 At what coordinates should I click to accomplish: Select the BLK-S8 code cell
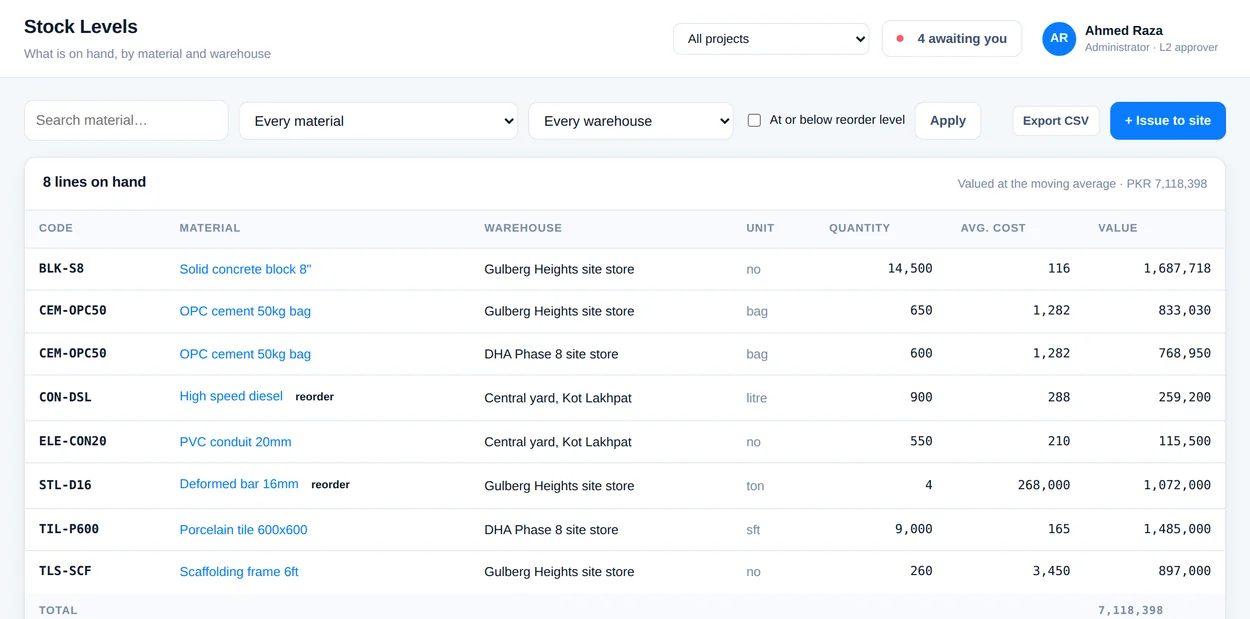pyautogui.click(x=61, y=269)
